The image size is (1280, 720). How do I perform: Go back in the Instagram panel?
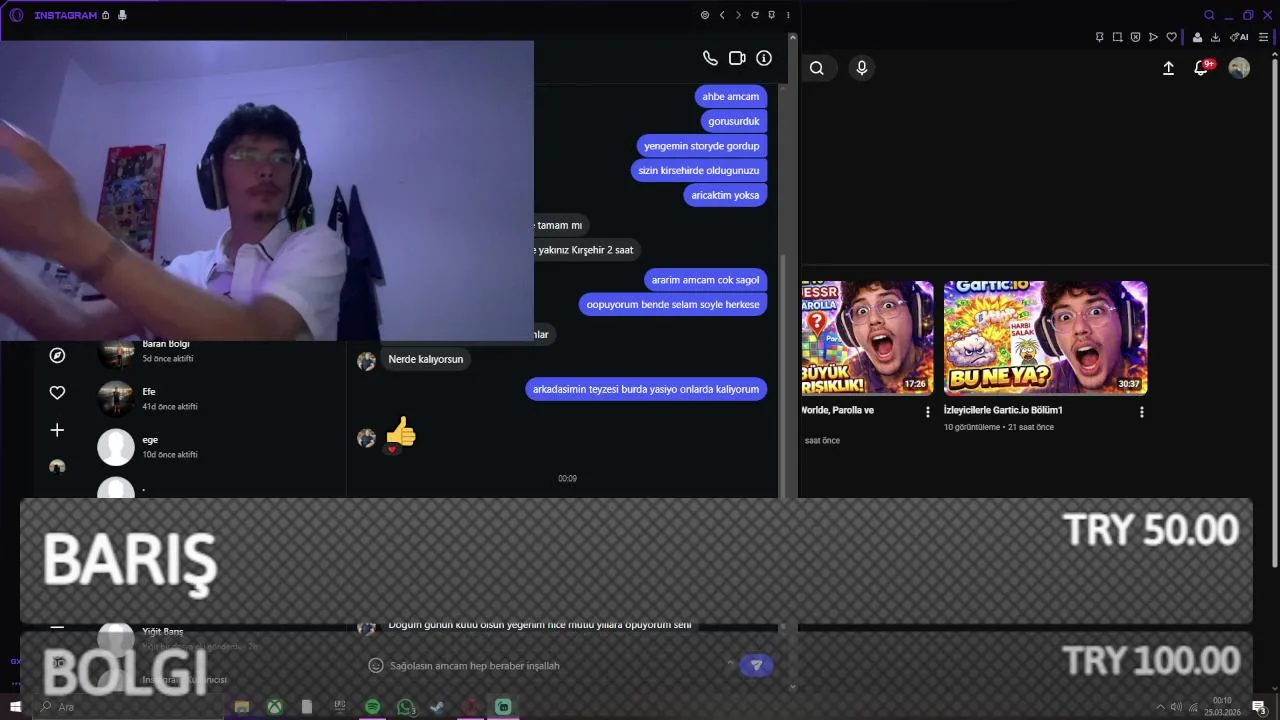pyautogui.click(x=722, y=15)
